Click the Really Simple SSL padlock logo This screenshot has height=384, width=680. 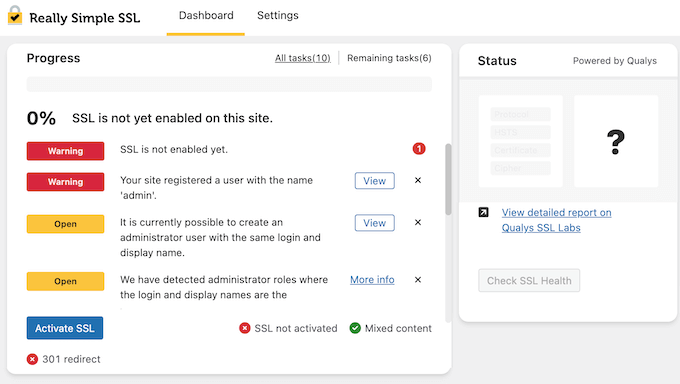(x=15, y=15)
